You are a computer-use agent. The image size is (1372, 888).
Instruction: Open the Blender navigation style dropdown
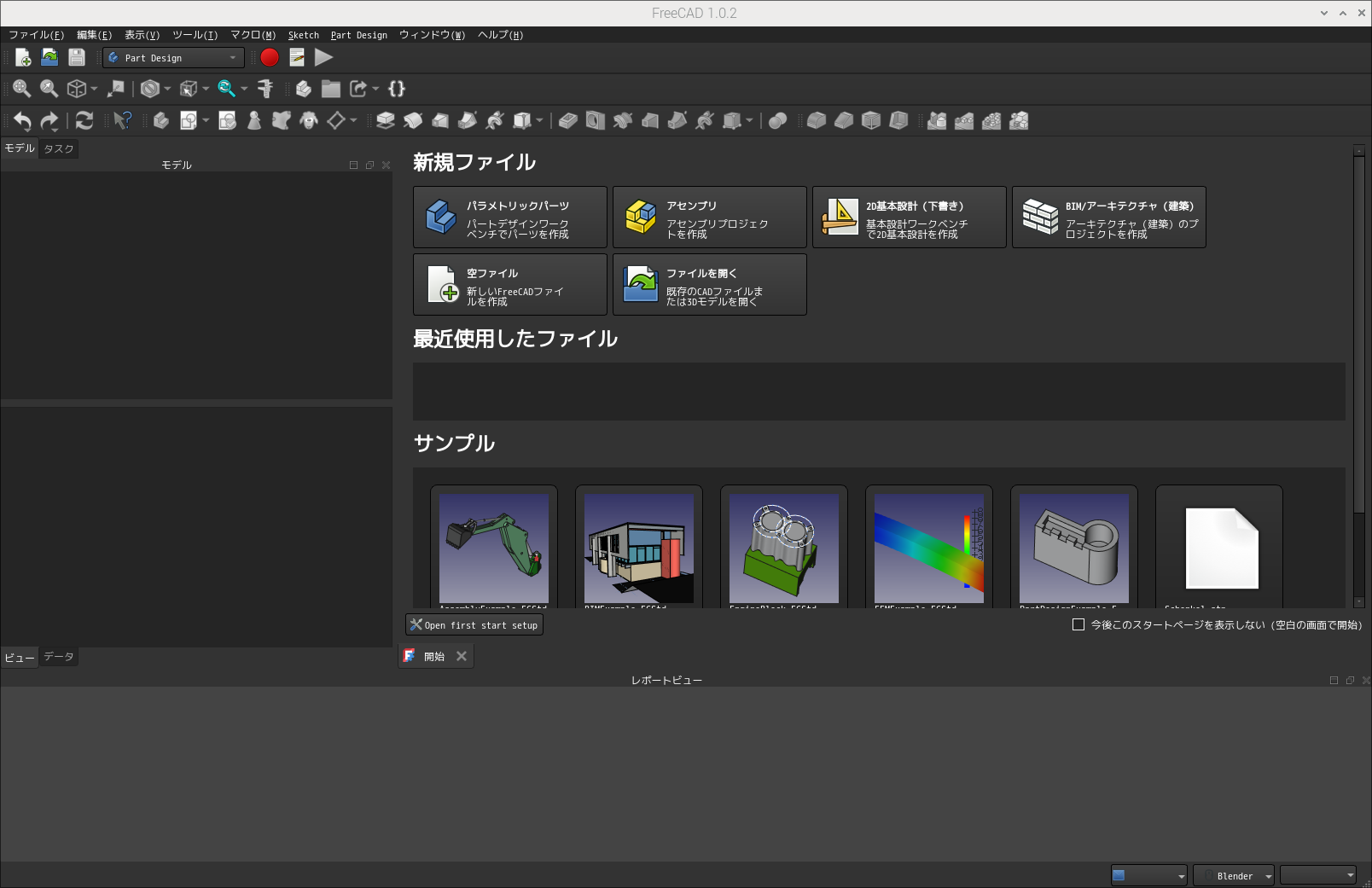tap(1234, 875)
